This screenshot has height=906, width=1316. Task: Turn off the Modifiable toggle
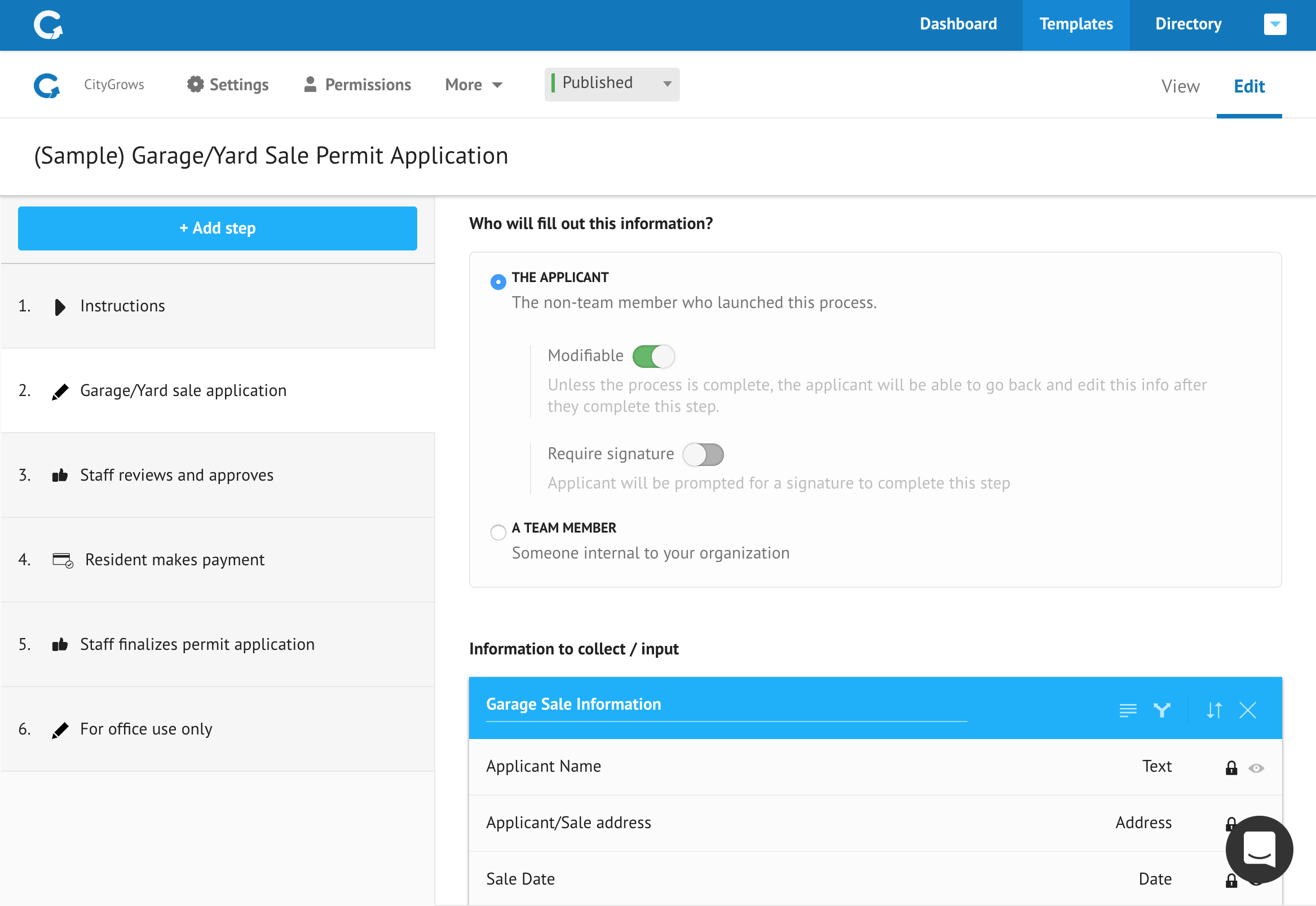(653, 357)
